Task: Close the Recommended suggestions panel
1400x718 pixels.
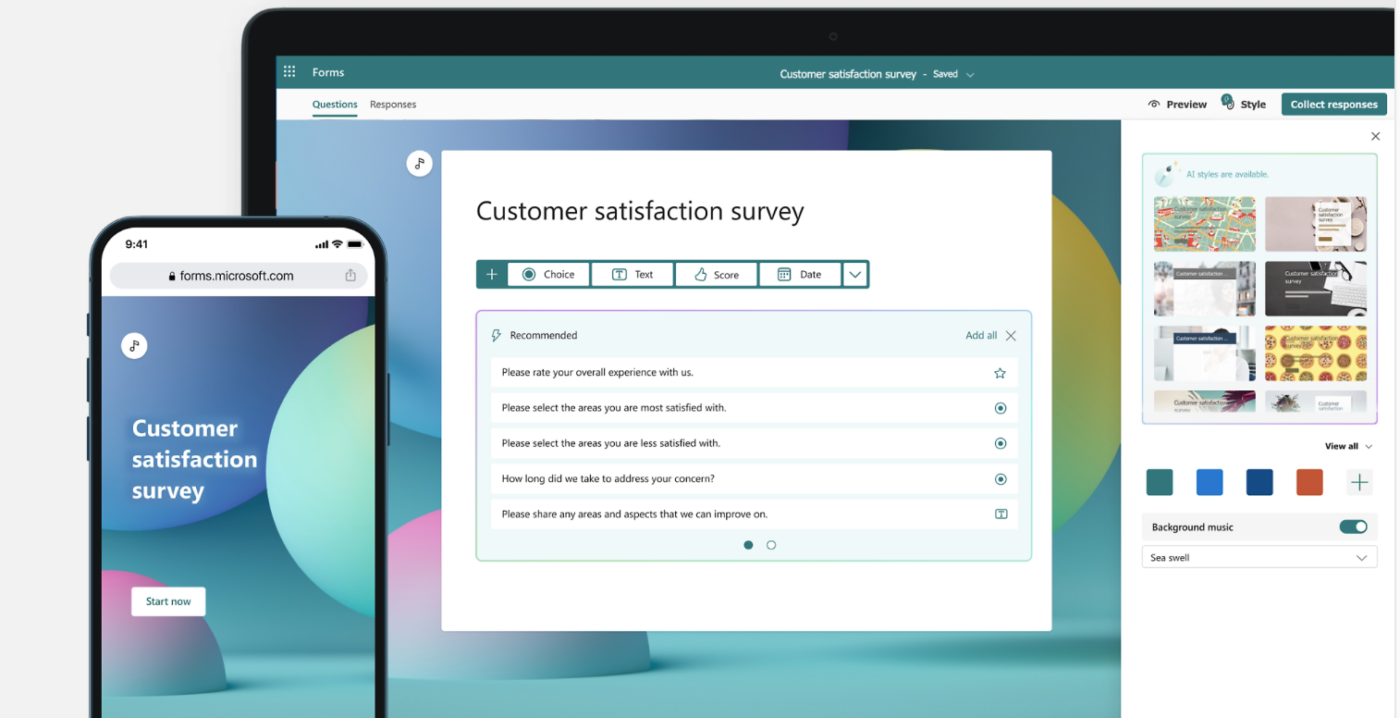Action: click(x=1011, y=336)
